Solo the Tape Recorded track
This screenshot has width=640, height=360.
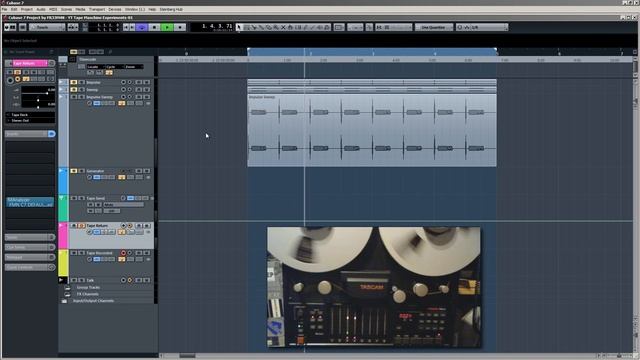(81, 253)
